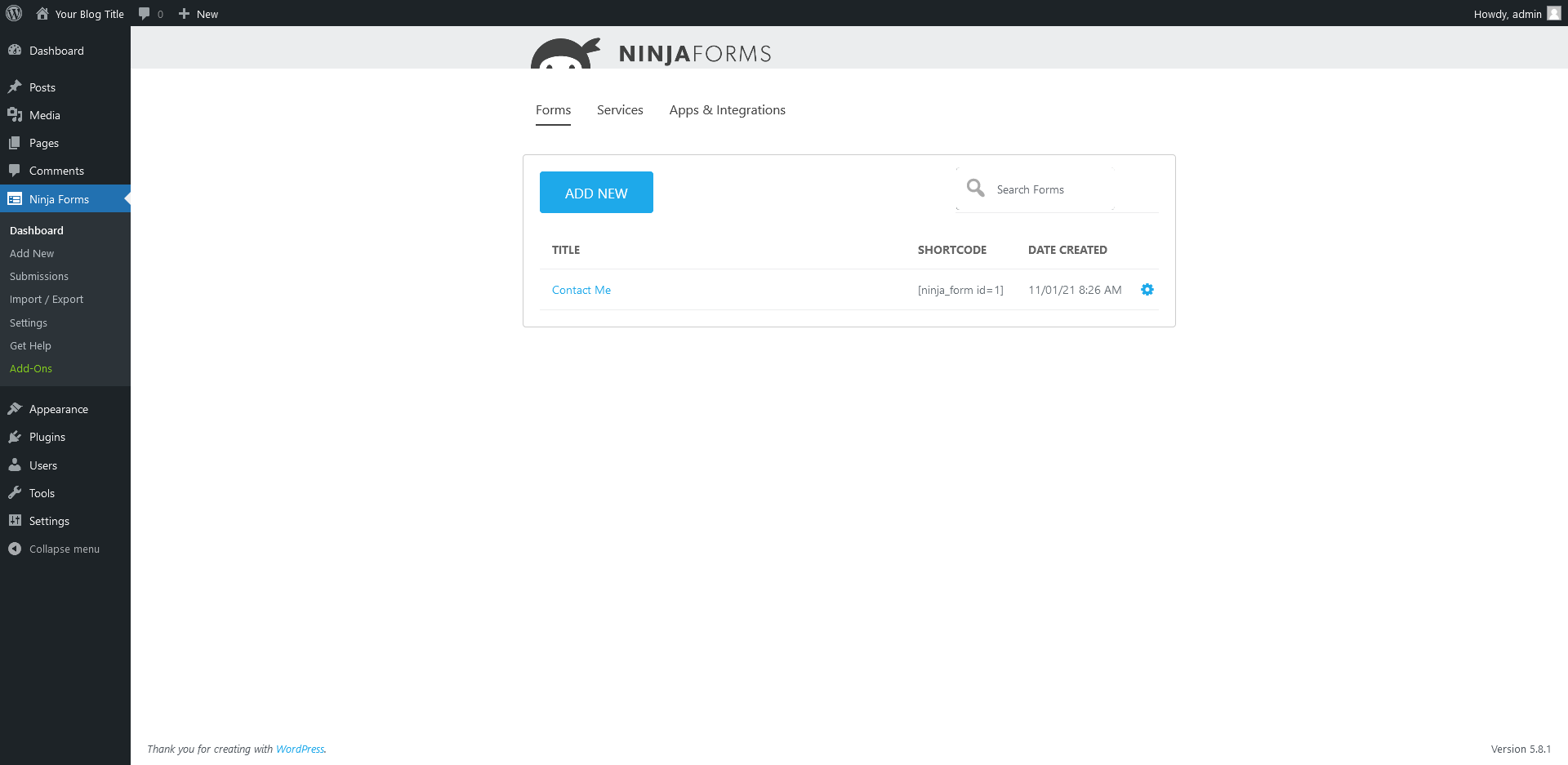Click the Posts pin icon
Viewport: 1568px width, 765px height.
(x=15, y=87)
